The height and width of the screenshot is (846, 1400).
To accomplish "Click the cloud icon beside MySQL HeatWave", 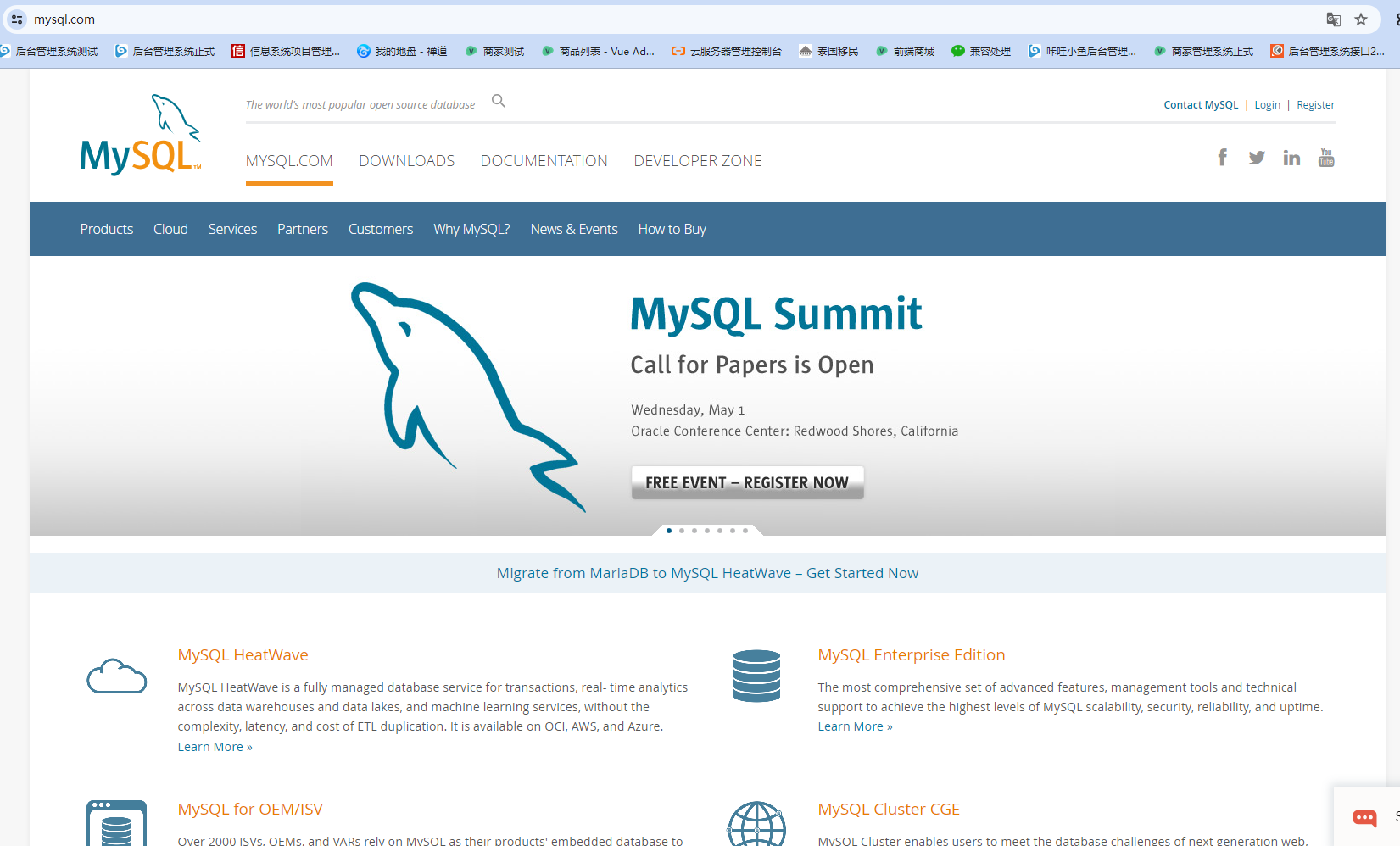I will tap(116, 676).
